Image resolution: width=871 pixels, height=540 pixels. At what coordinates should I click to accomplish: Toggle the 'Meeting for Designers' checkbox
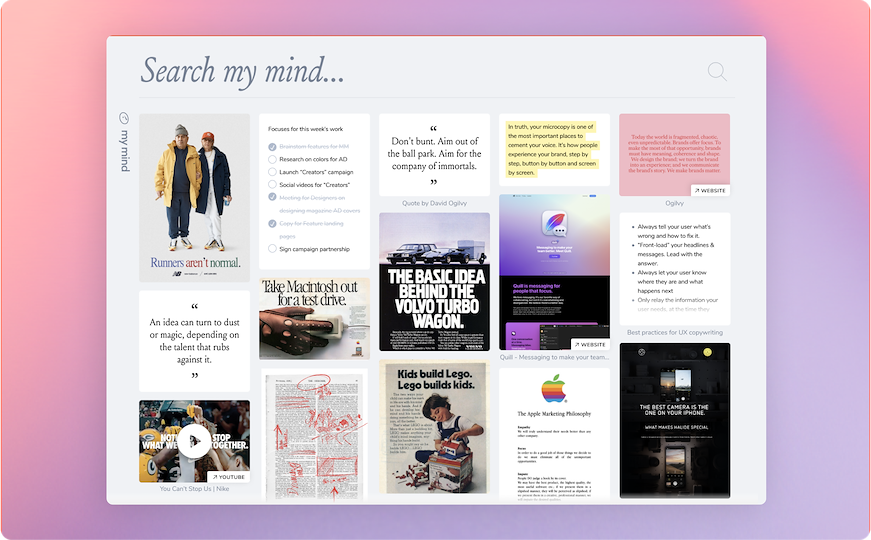point(272,197)
